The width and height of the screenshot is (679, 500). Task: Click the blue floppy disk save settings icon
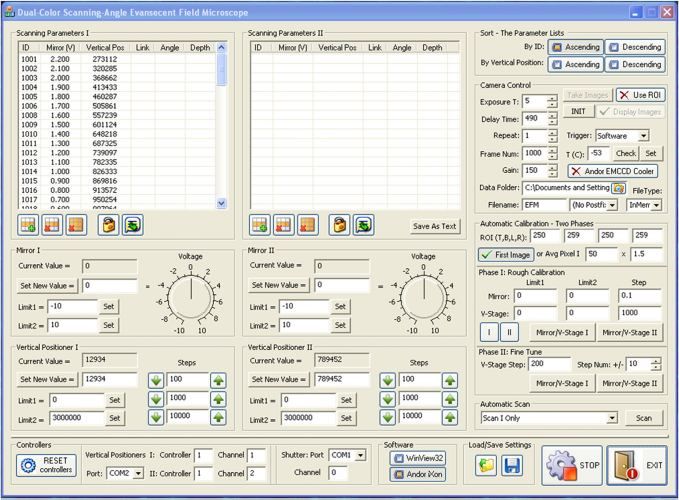(x=512, y=466)
